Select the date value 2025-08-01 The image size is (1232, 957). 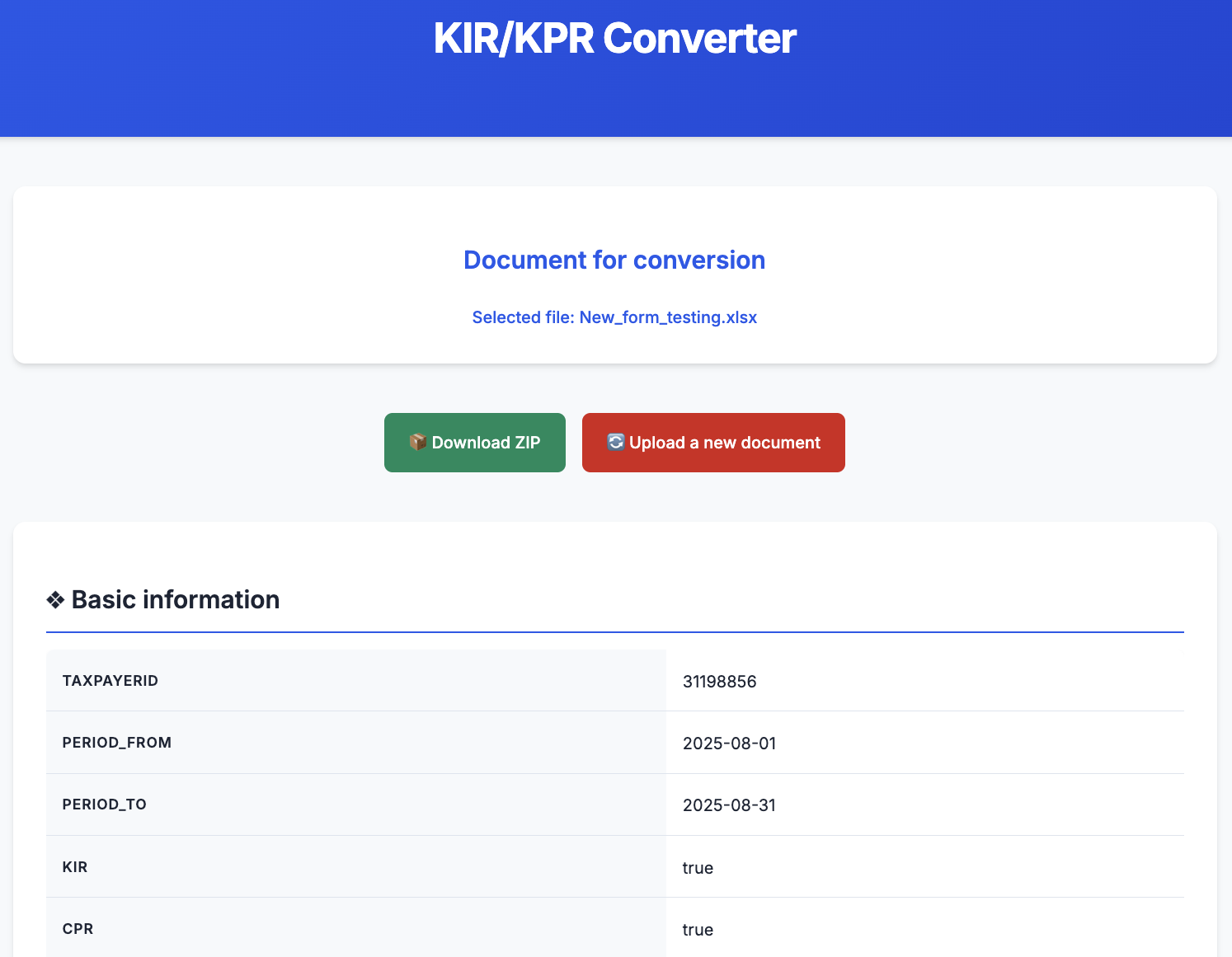click(729, 743)
